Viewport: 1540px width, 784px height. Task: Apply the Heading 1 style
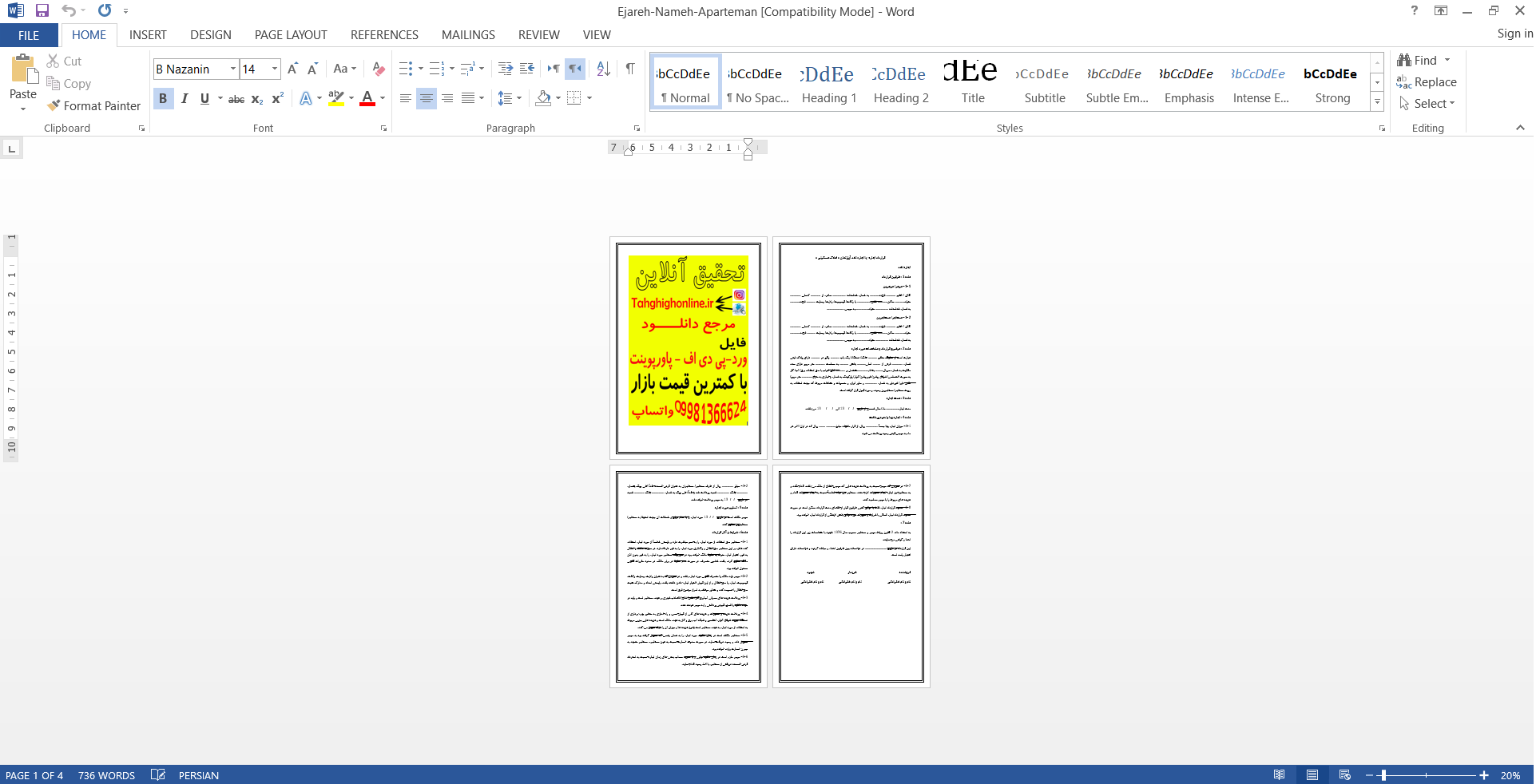tap(829, 82)
